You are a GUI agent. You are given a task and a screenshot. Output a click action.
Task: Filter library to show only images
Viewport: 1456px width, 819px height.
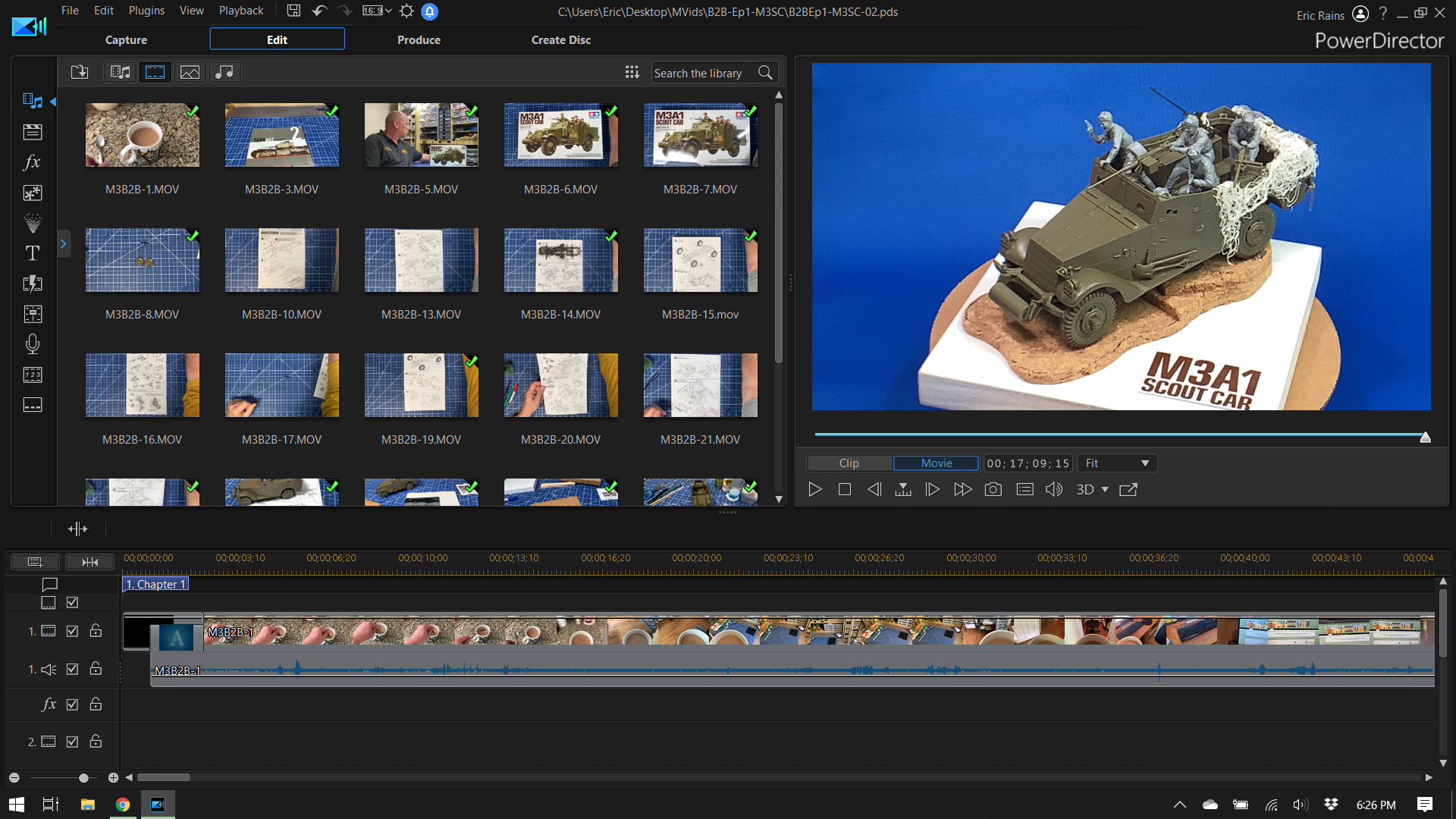pyautogui.click(x=190, y=72)
